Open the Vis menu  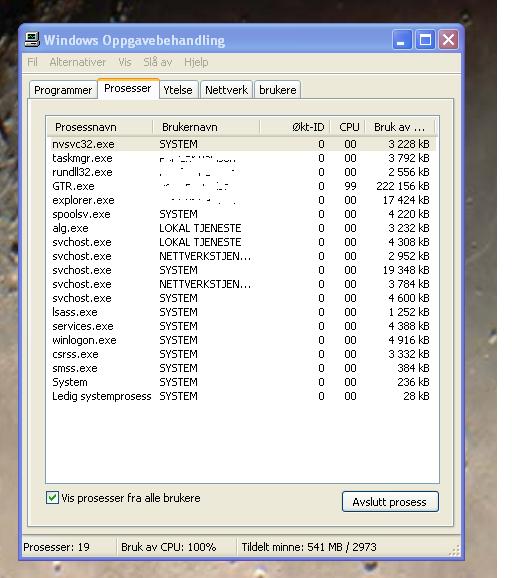(125, 62)
